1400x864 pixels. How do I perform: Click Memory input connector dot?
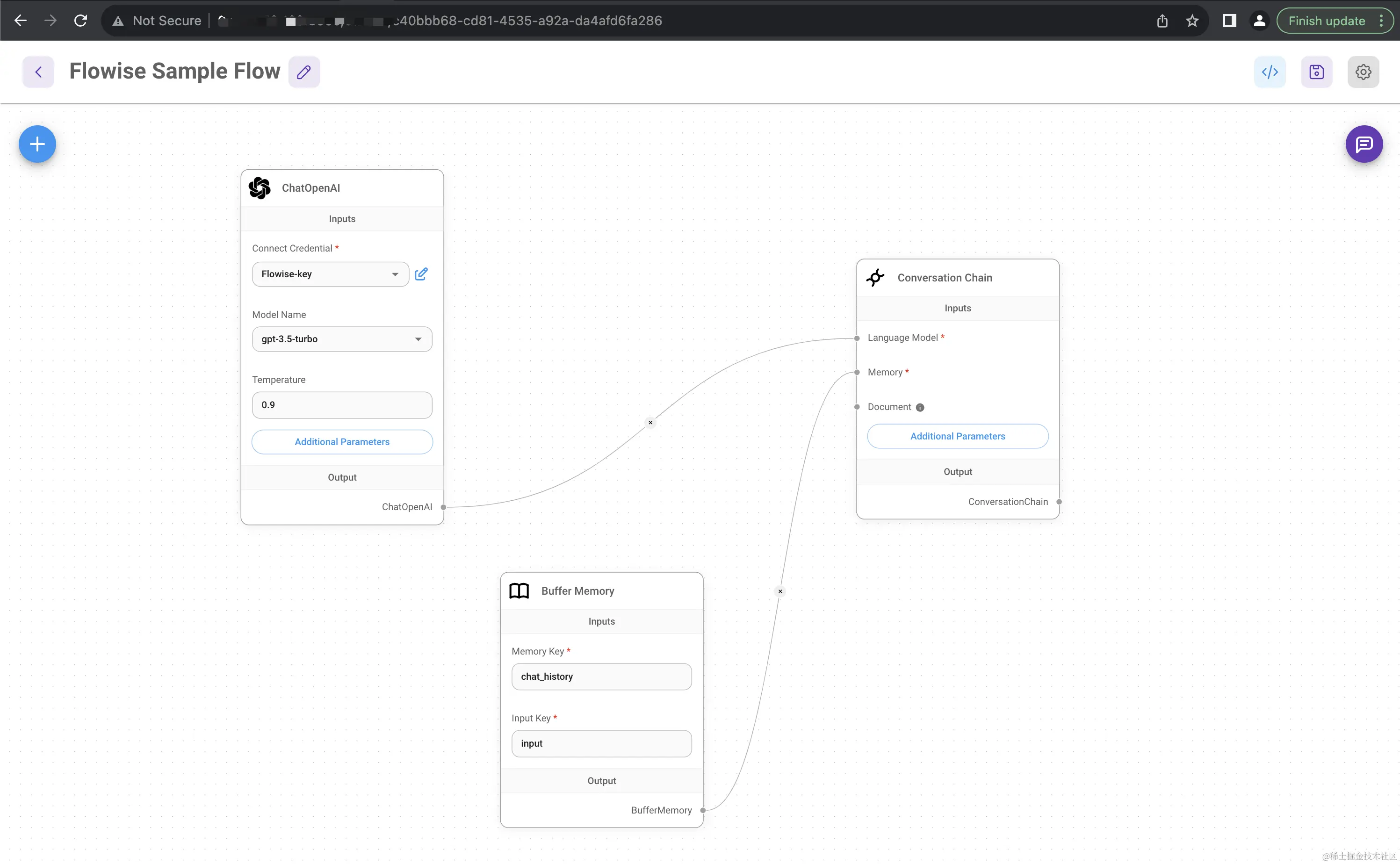857,373
